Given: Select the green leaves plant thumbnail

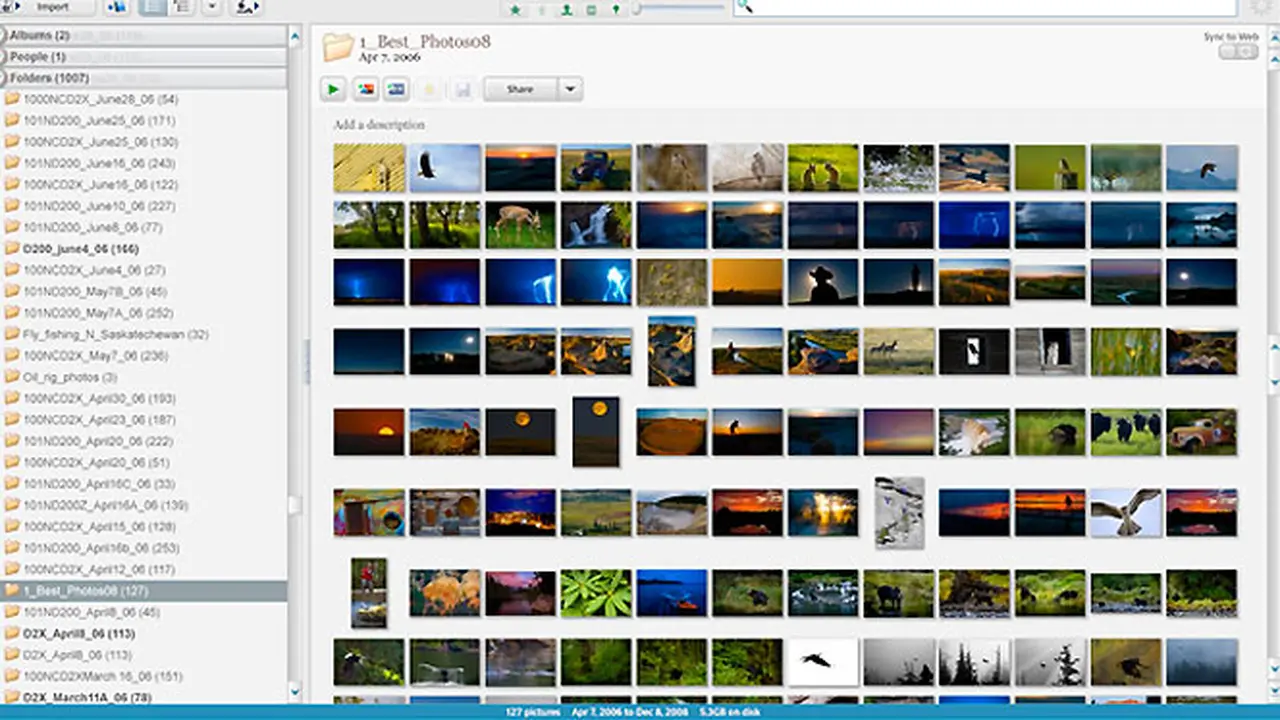Looking at the screenshot, I should 596,593.
